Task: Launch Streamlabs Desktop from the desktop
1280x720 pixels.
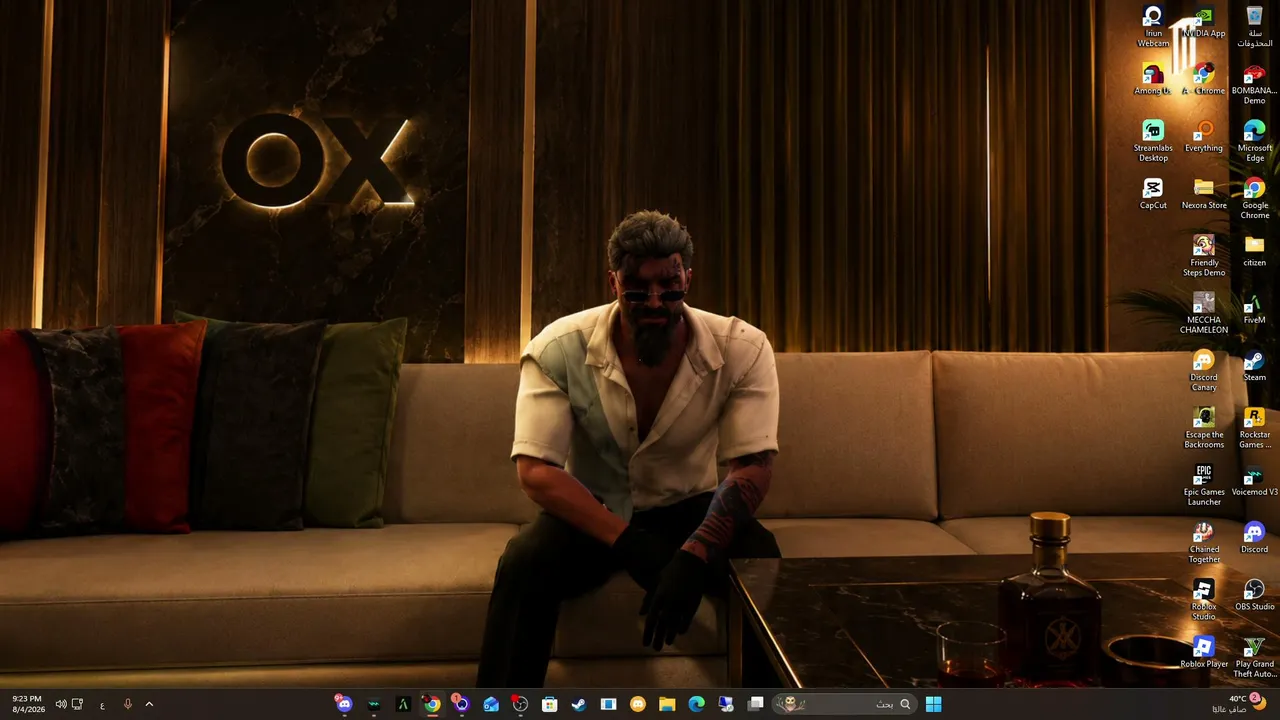Action: coord(1153,142)
